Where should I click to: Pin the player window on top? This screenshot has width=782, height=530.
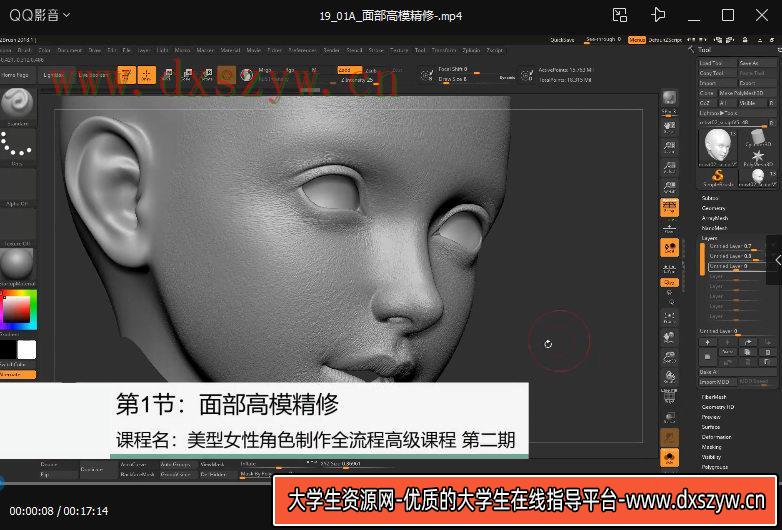coord(658,15)
